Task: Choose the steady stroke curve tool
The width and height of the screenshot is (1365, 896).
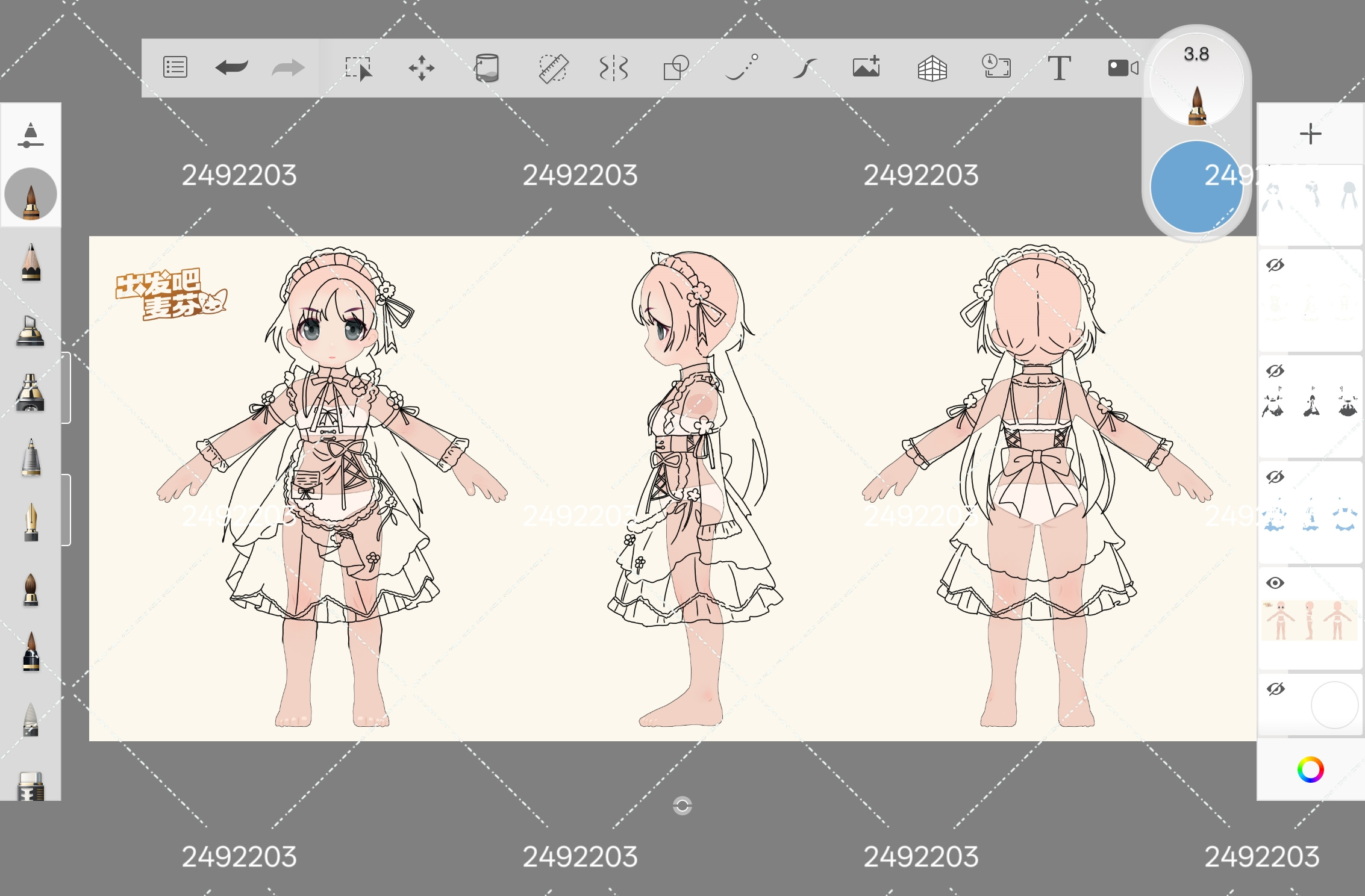Action: (x=805, y=68)
